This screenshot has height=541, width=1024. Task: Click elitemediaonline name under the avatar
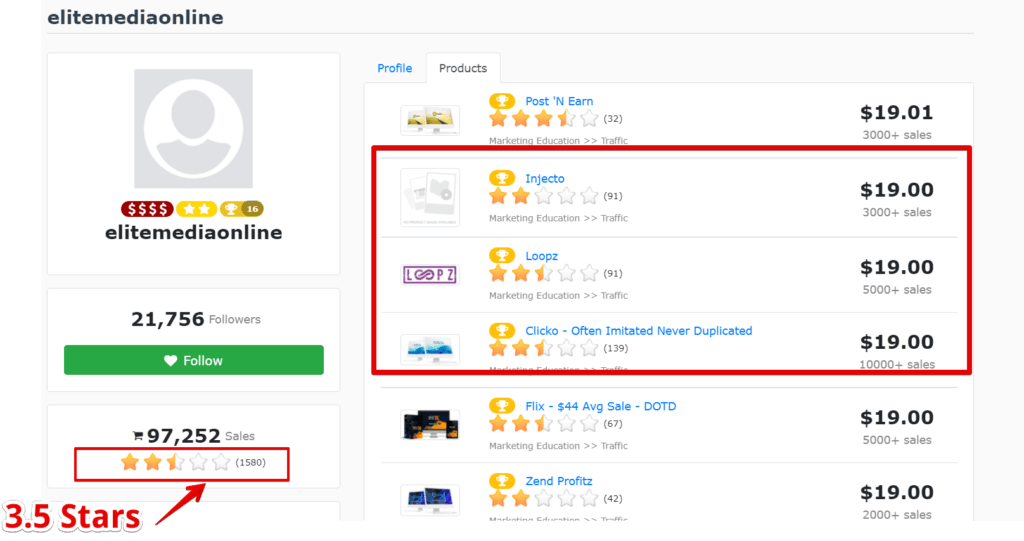[194, 233]
